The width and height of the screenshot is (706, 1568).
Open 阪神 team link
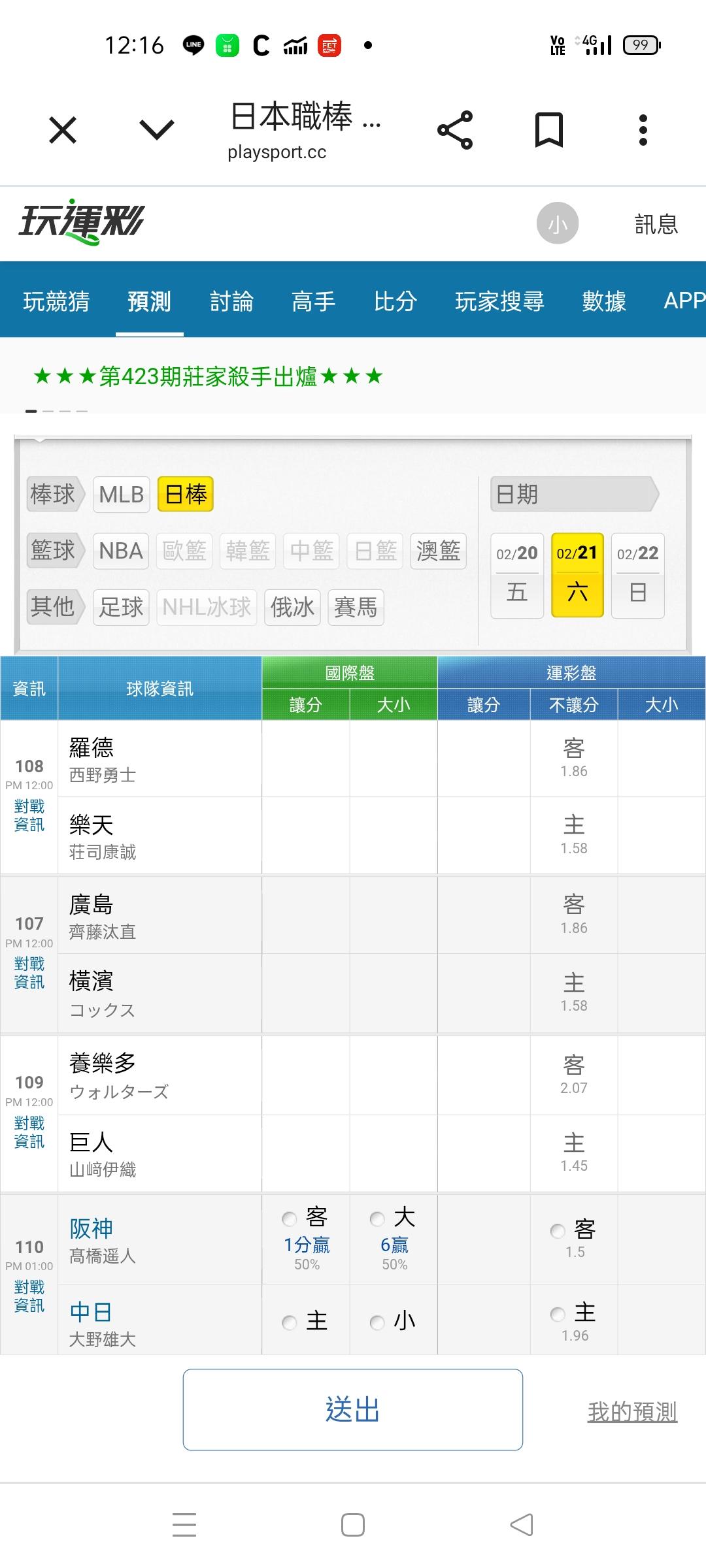91,1228
